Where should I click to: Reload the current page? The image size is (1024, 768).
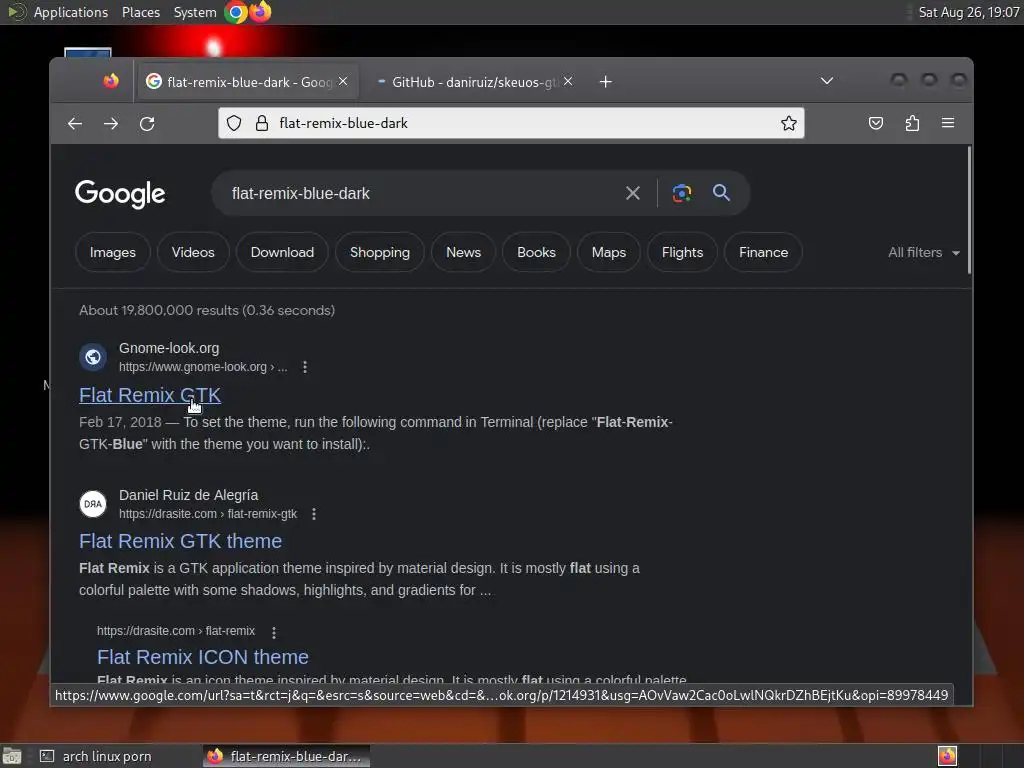tap(147, 123)
